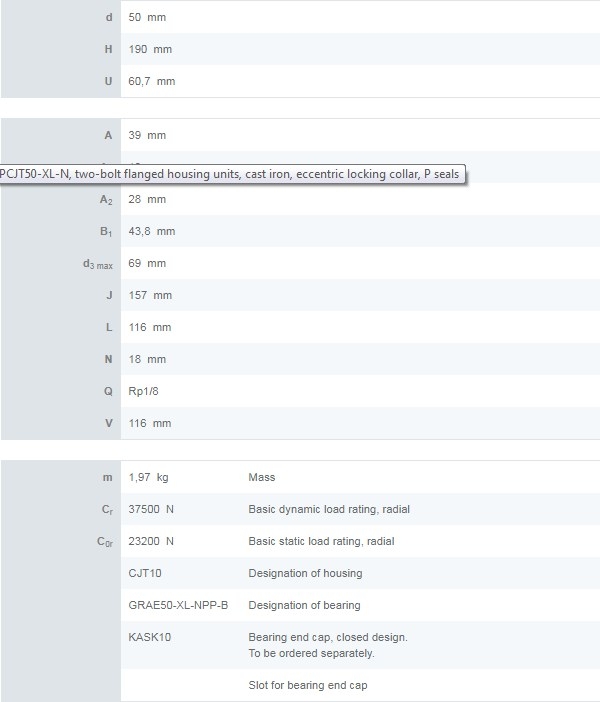Select the U value 60,7 mm
The image size is (600, 702).
[152, 81]
